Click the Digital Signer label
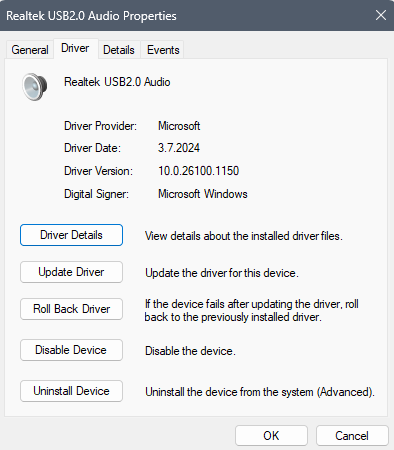 click(x=96, y=194)
